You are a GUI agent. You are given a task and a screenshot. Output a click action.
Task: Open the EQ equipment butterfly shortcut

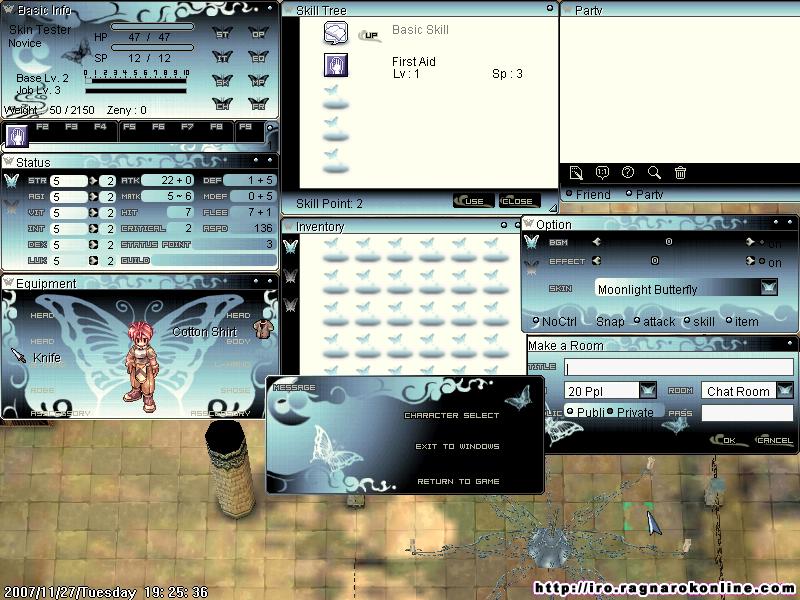click(258, 57)
